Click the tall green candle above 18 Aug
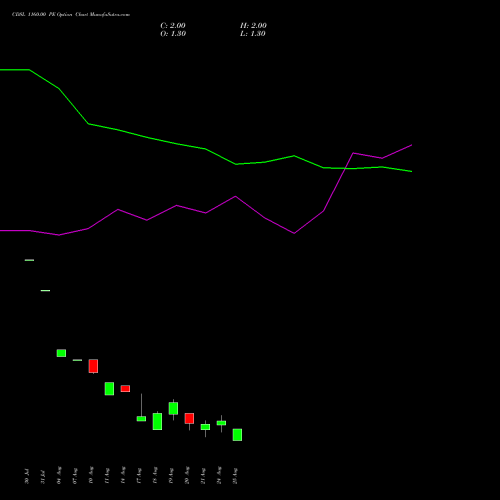Screen dimensions: 500x500 point(157,421)
